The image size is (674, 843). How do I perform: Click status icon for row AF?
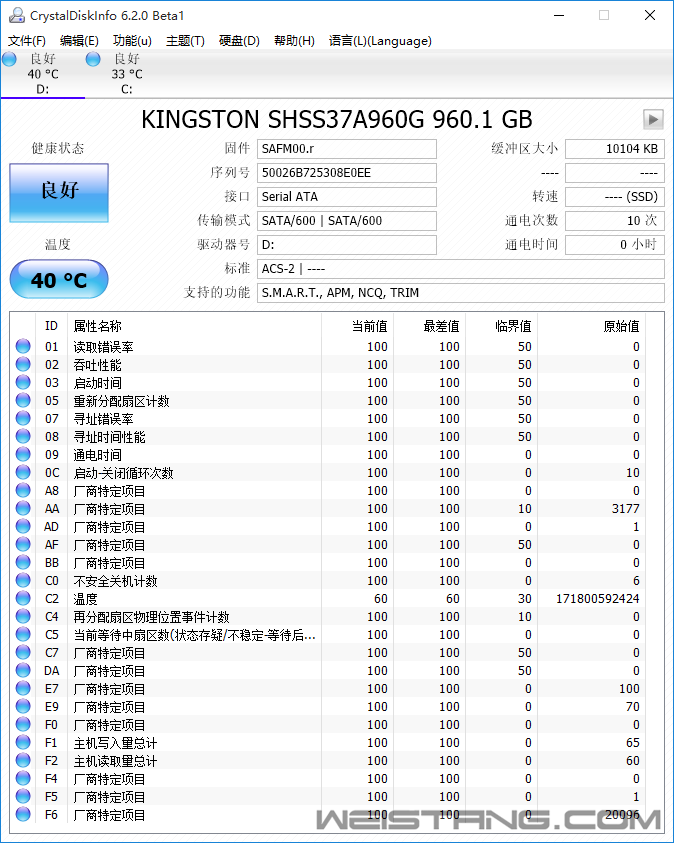tap(23, 545)
